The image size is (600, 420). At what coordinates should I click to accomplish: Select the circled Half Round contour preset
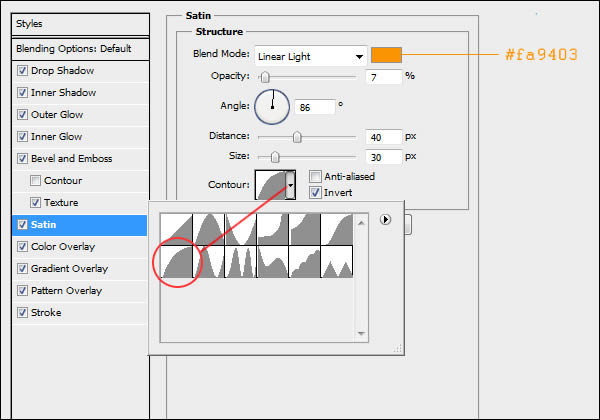click(177, 263)
